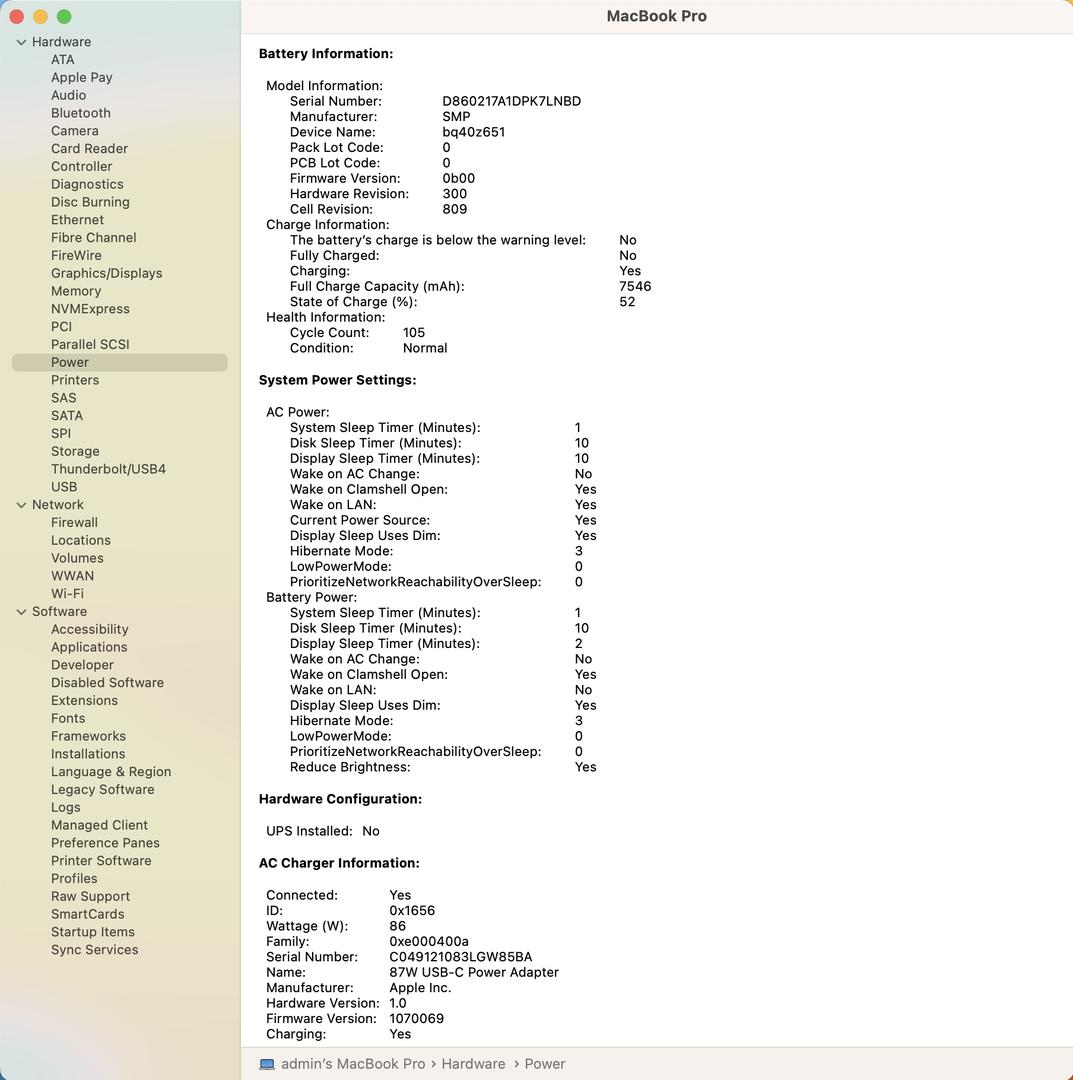Select Profiles under Software
The image size is (1073, 1080).
click(74, 879)
